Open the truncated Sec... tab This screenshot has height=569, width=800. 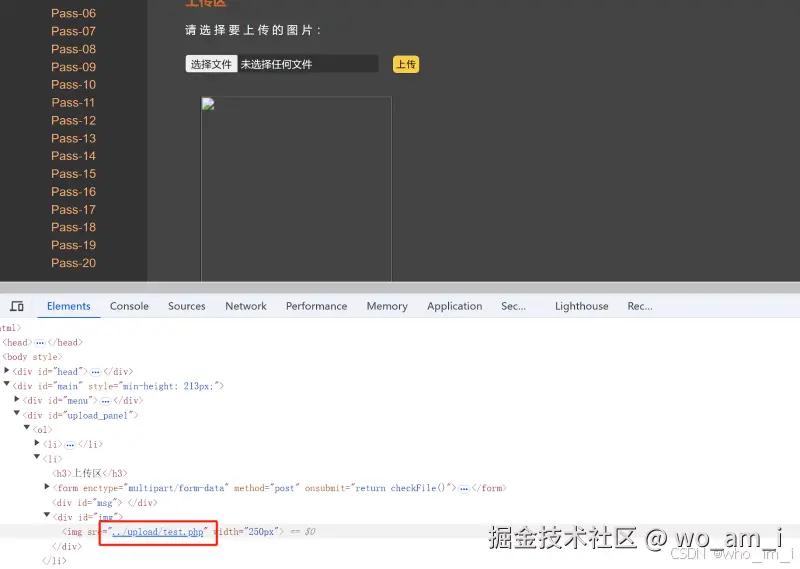(x=513, y=306)
